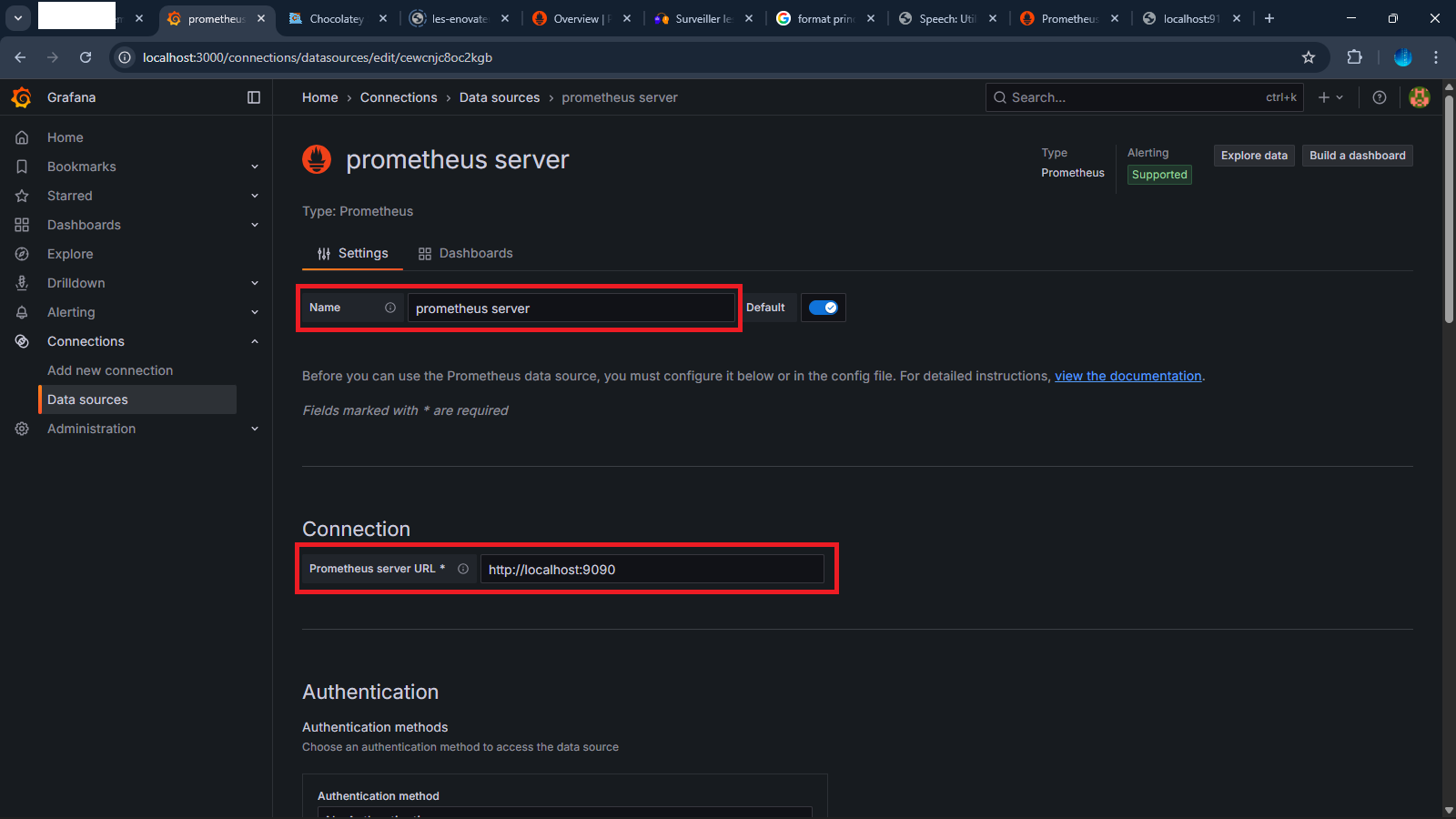Open browser extensions puzzle icon
This screenshot has height=819, width=1456.
[x=1355, y=57]
